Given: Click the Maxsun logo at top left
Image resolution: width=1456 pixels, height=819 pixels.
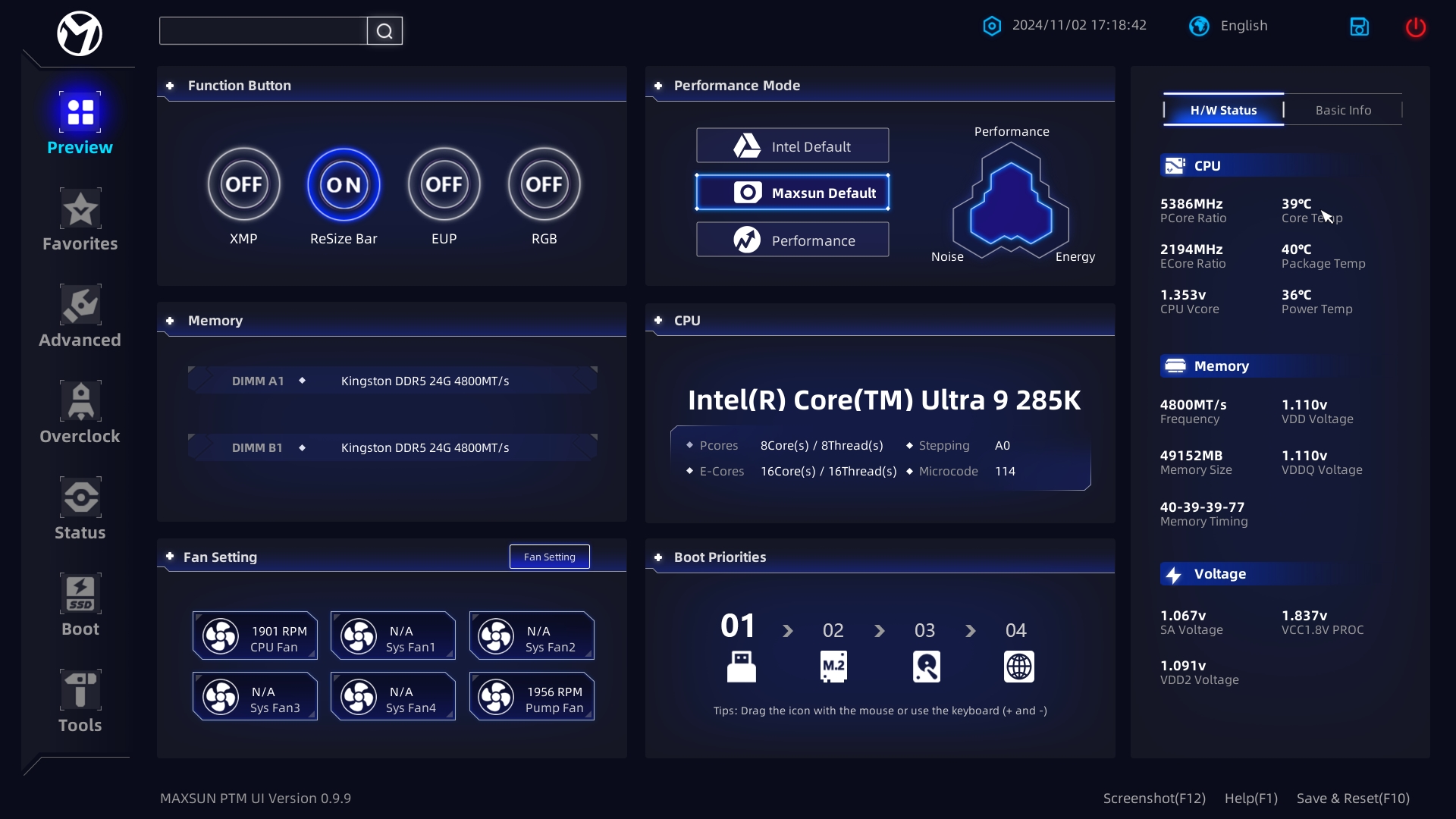Looking at the screenshot, I should [80, 33].
